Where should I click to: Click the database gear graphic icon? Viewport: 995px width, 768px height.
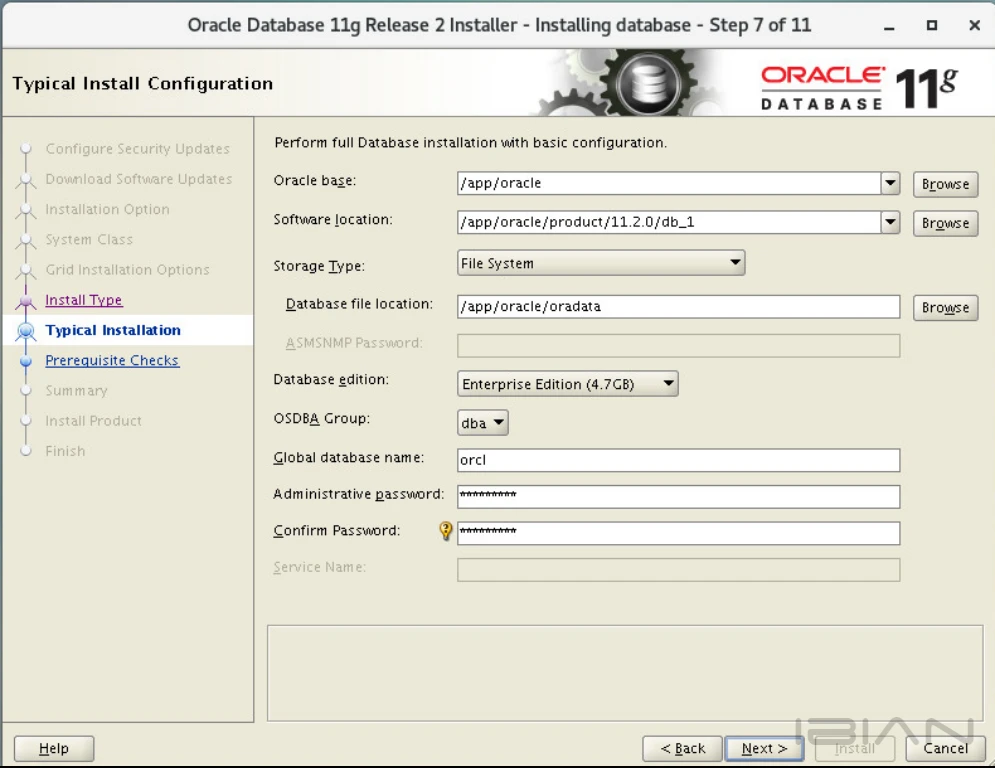click(x=649, y=83)
